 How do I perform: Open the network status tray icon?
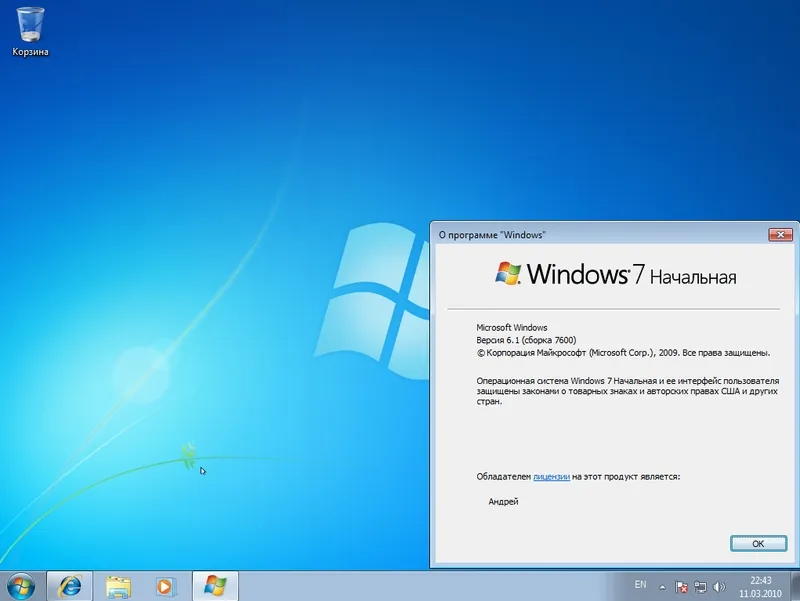pyautogui.click(x=700, y=587)
